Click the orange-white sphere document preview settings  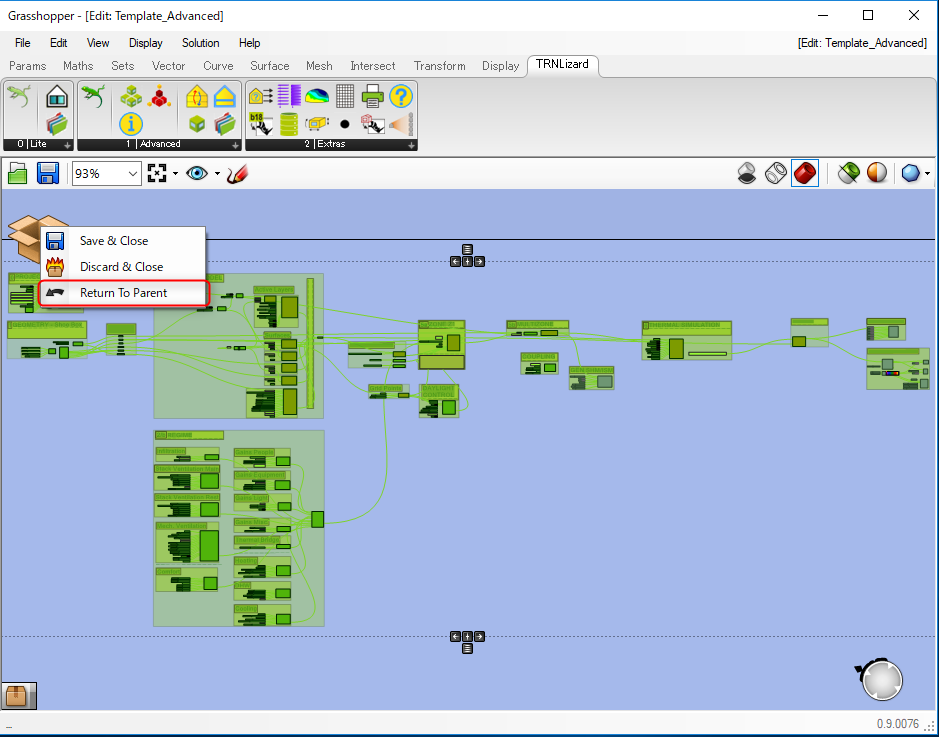click(877, 174)
